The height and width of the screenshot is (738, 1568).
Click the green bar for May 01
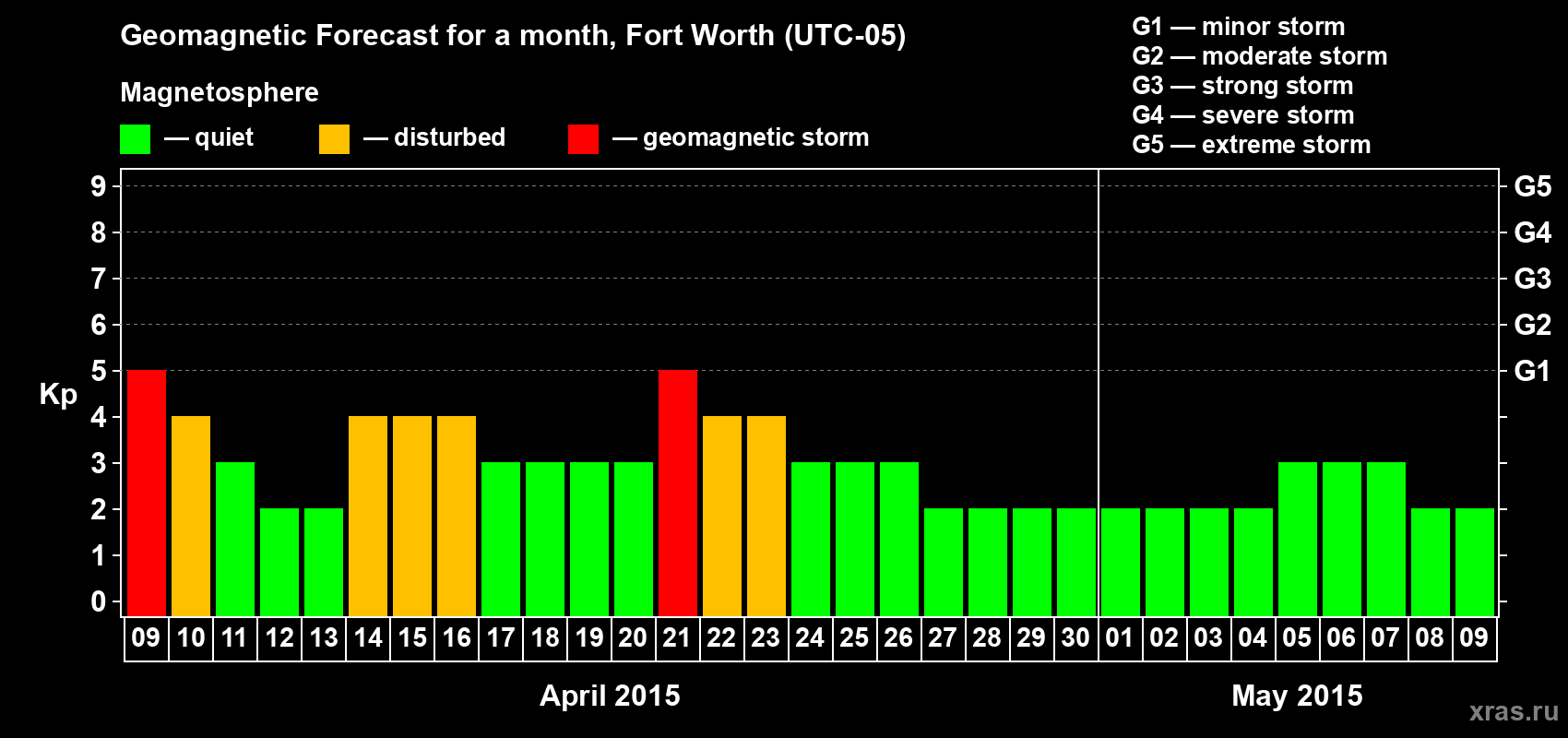click(1121, 563)
